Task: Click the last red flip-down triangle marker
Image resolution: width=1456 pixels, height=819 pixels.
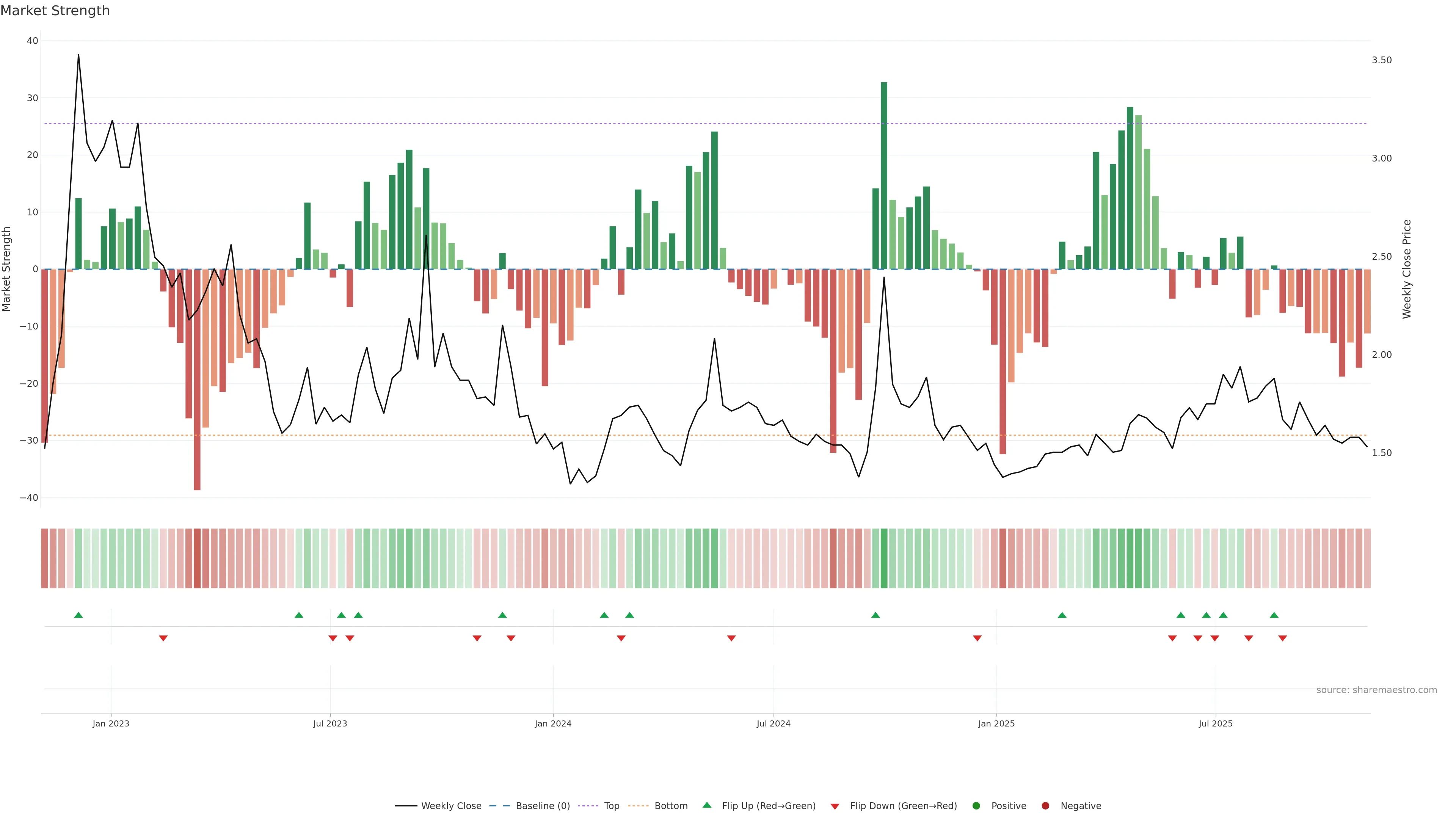Action: click(x=1282, y=638)
